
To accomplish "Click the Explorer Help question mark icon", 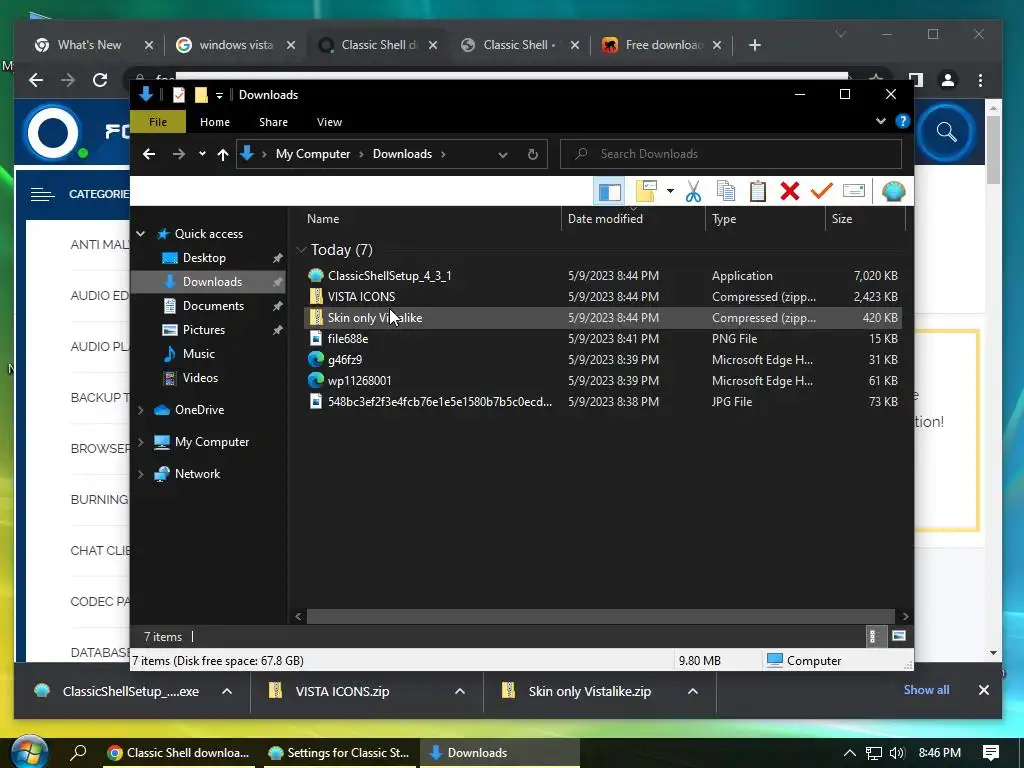I will pos(903,121).
